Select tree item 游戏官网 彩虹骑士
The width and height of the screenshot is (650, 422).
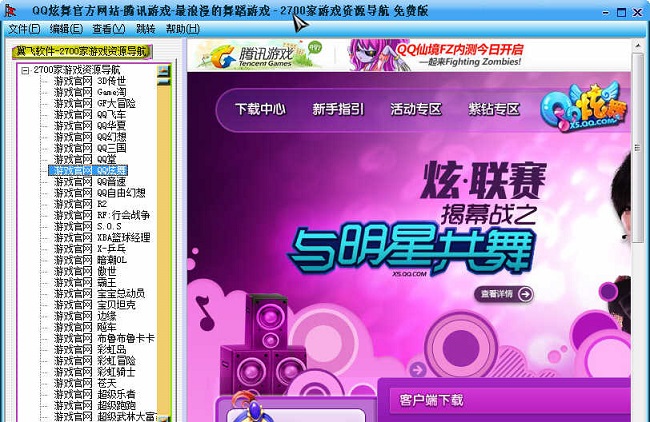[95, 372]
